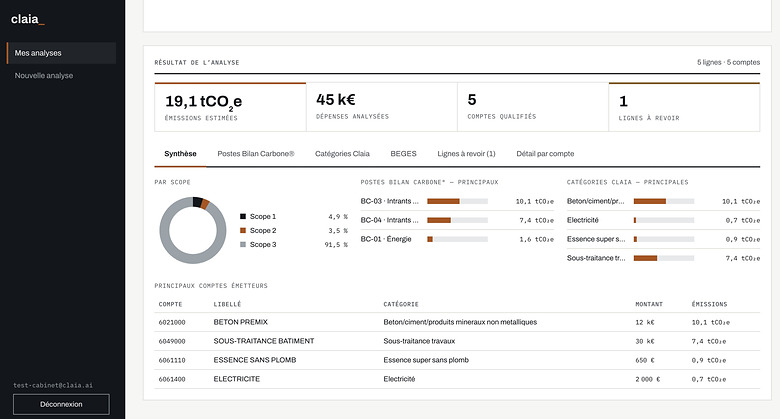Select account number 6061110

[172, 360]
